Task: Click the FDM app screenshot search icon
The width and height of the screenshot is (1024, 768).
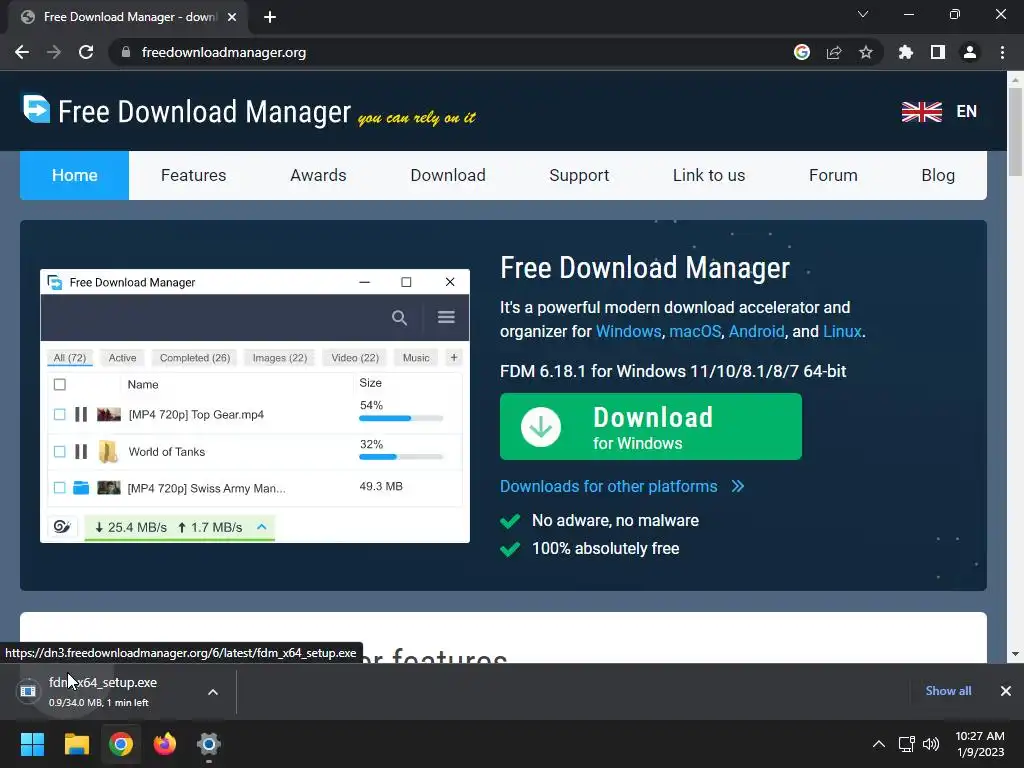Action: click(x=399, y=317)
